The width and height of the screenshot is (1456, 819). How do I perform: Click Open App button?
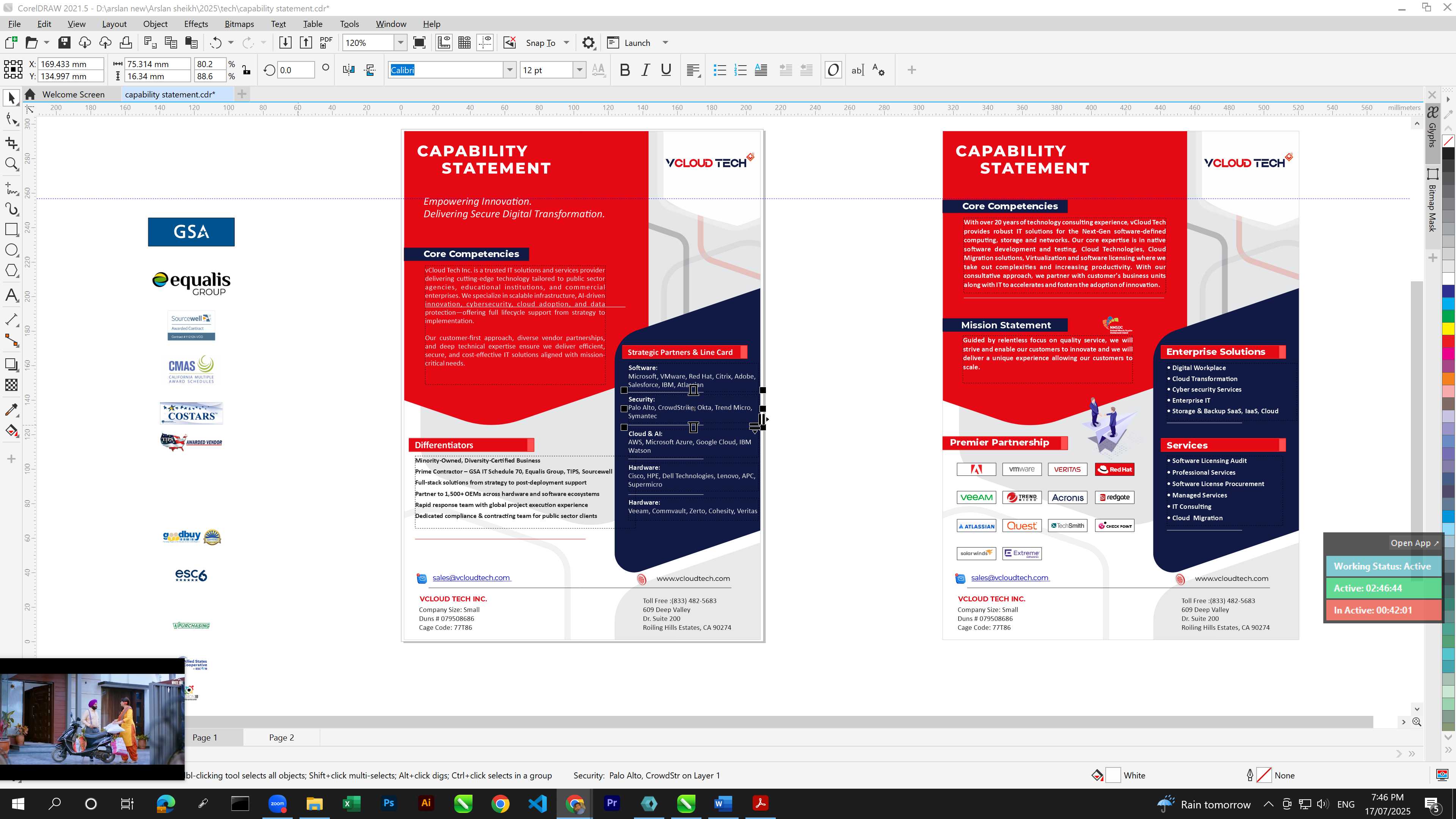click(x=1414, y=543)
